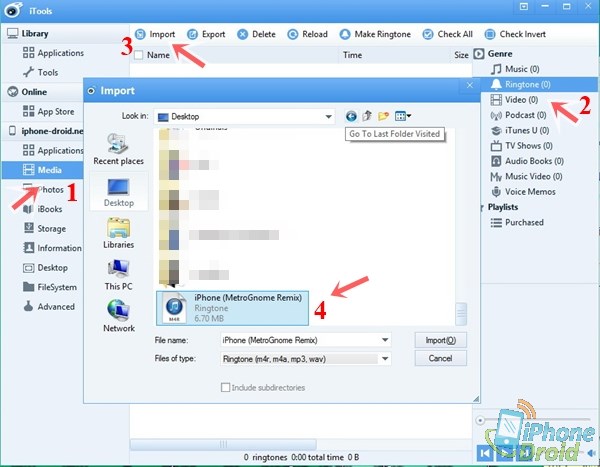Click the previous track playback button
600x467 pixels.
pos(485,453)
